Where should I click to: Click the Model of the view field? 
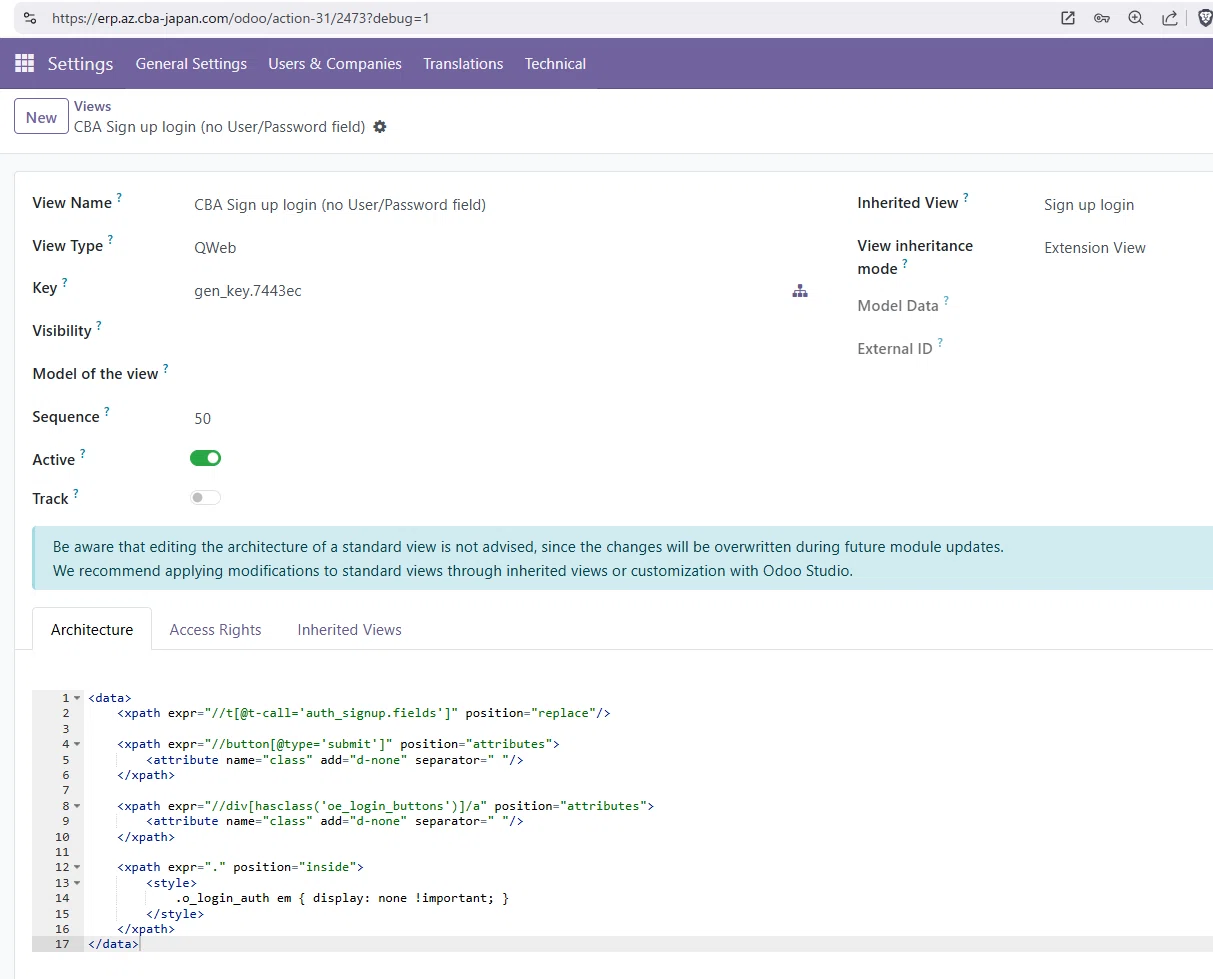500,374
